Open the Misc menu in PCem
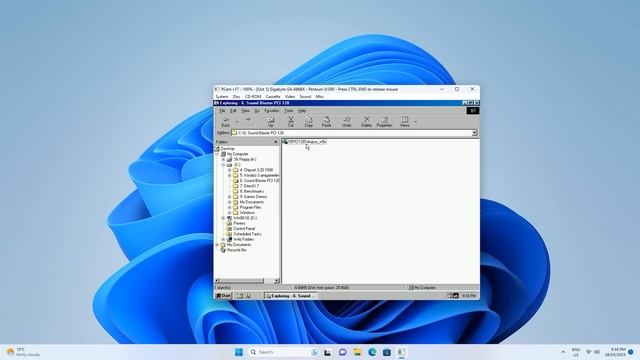This screenshot has width=640, height=360. [x=320, y=97]
